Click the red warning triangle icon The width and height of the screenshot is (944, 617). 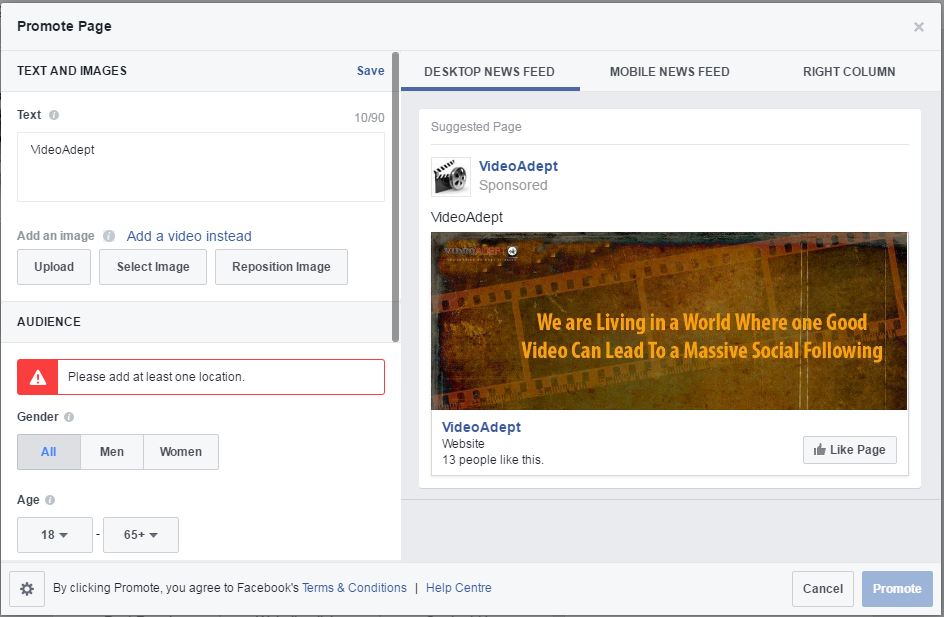pos(38,377)
